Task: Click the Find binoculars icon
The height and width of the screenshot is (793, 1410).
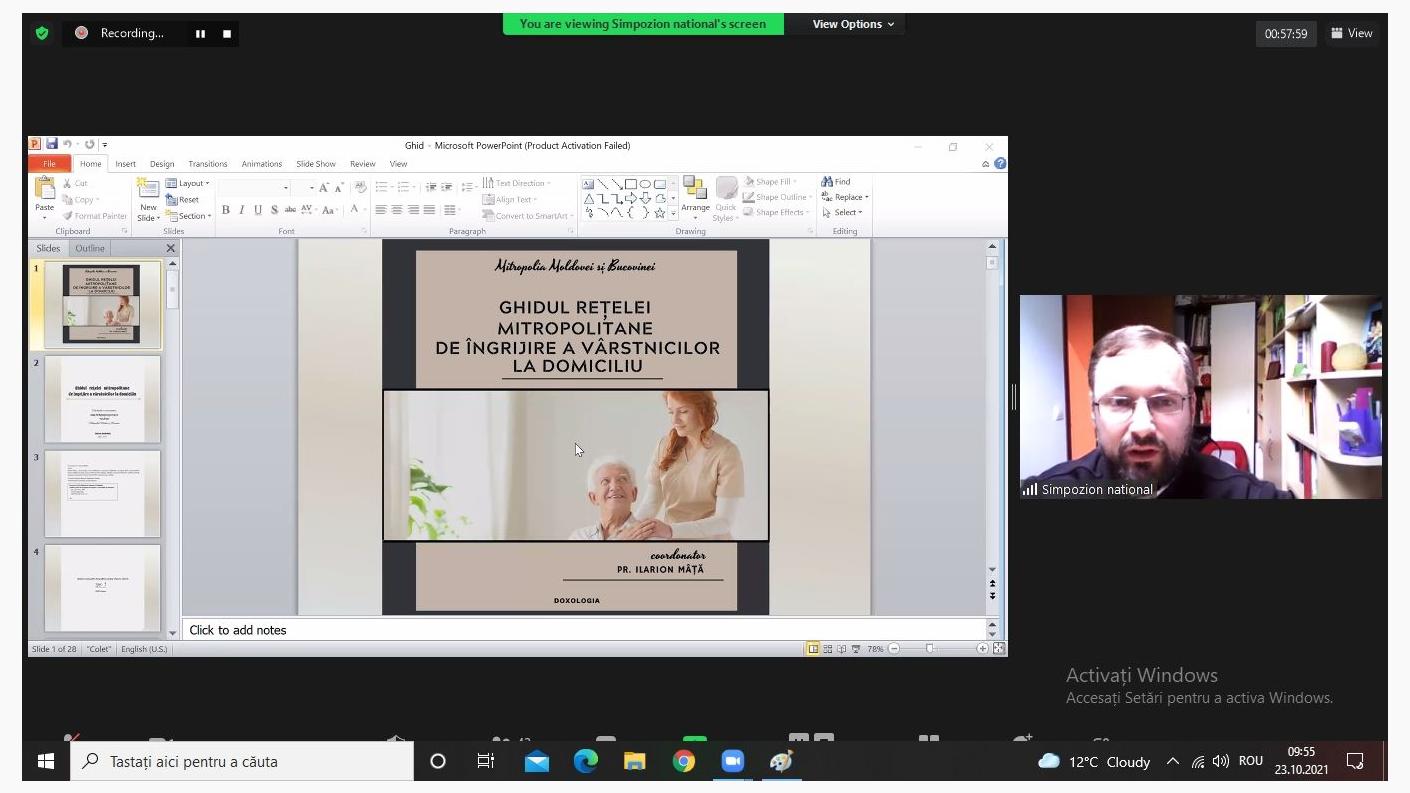Action: click(x=828, y=182)
